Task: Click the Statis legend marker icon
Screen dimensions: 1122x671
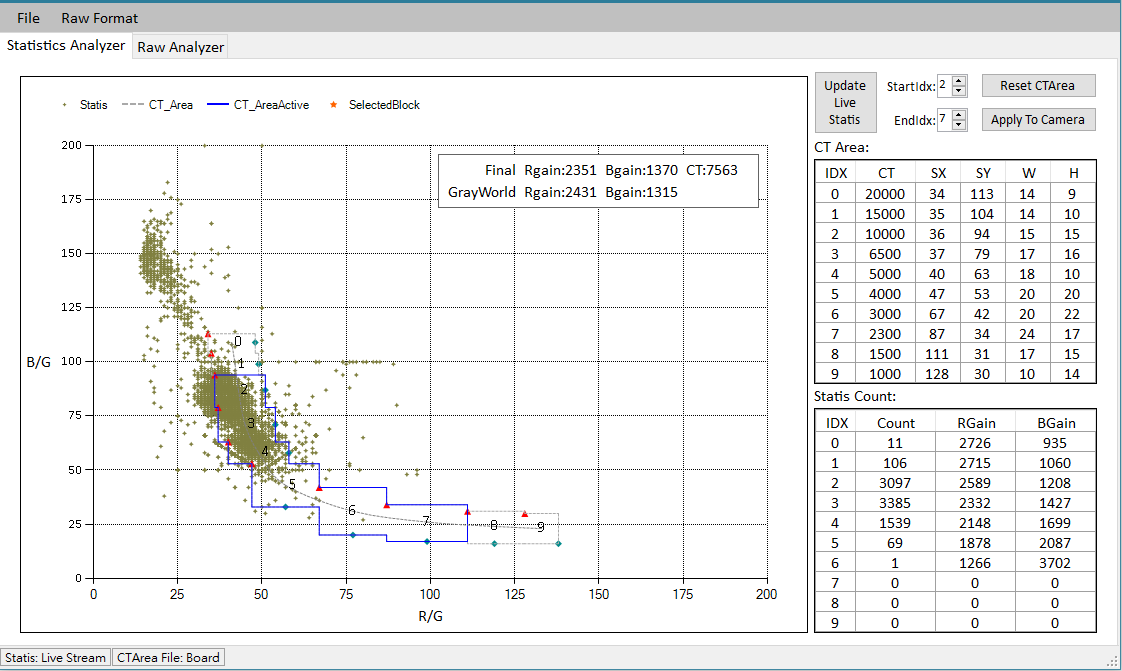Action: pos(66,105)
